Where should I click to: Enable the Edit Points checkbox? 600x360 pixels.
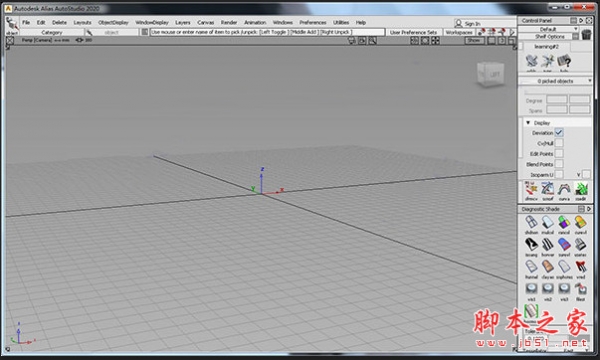pyautogui.click(x=559, y=153)
